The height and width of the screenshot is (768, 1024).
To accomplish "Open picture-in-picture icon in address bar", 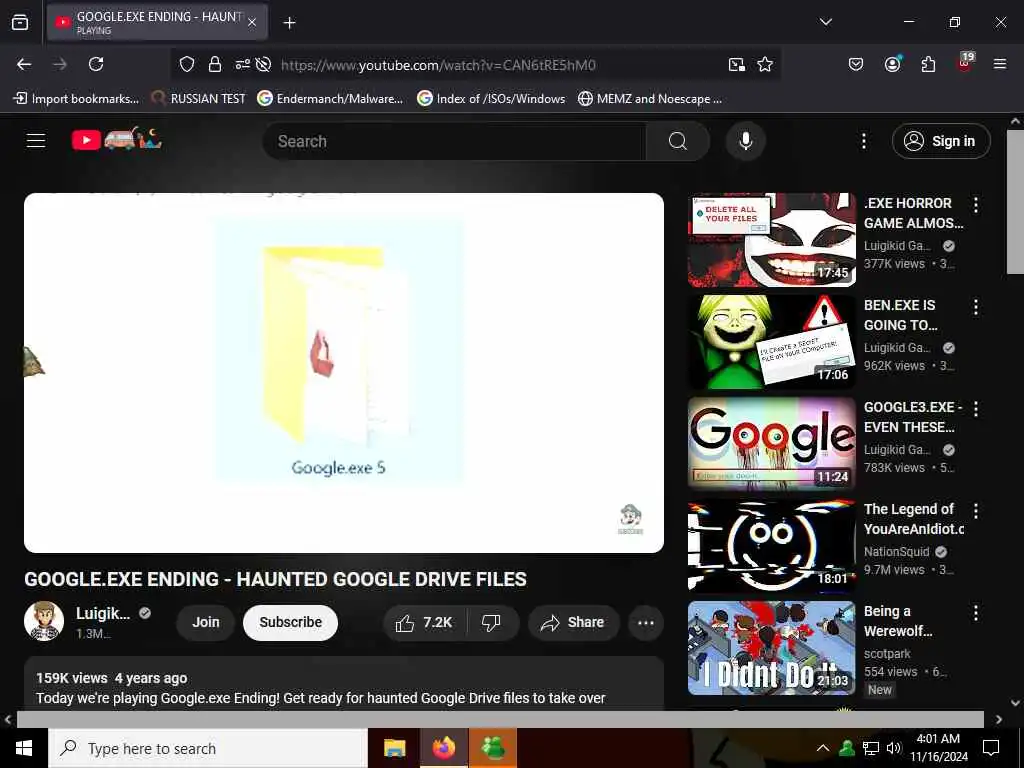I will point(736,64).
